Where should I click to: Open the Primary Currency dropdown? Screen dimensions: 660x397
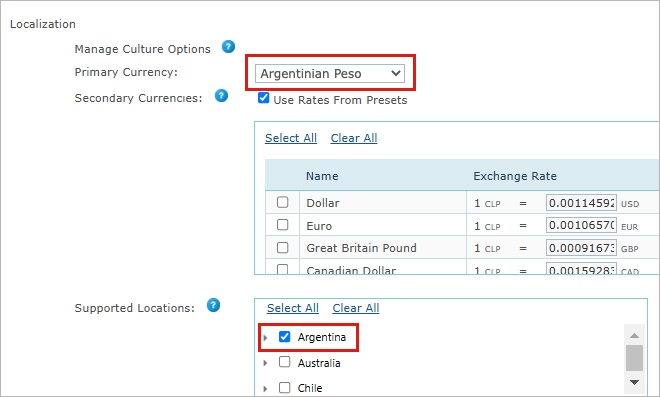tap(330, 73)
